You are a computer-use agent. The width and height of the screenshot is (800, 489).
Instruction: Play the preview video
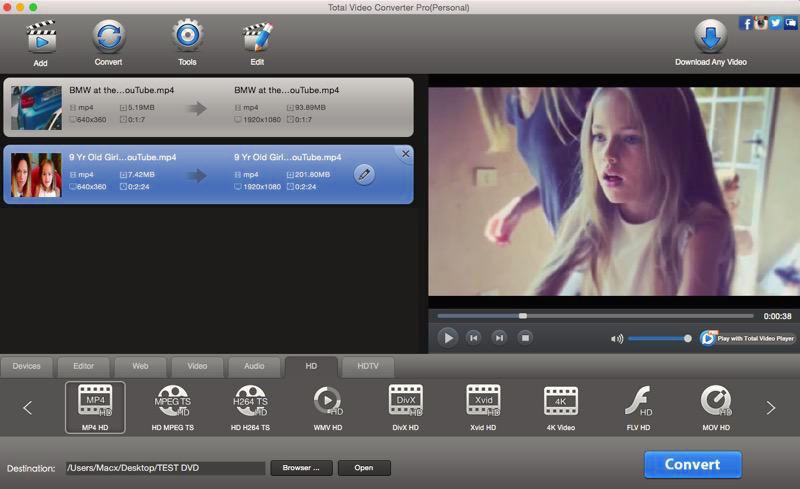click(447, 338)
